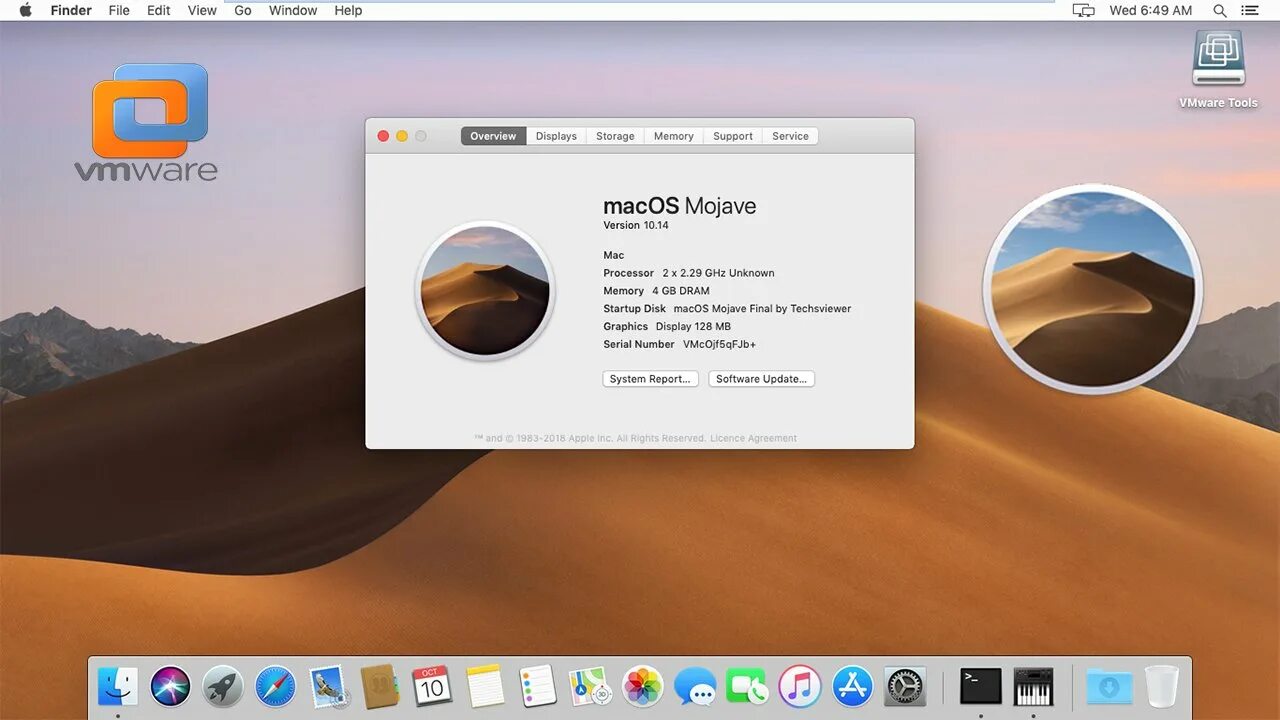Open Notes icon in Dock
This screenshot has width=1280, height=720.
[x=485, y=687]
